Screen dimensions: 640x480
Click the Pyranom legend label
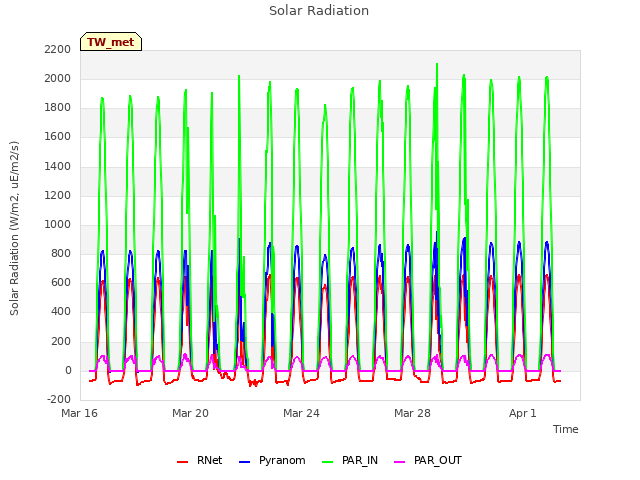[x=282, y=460]
